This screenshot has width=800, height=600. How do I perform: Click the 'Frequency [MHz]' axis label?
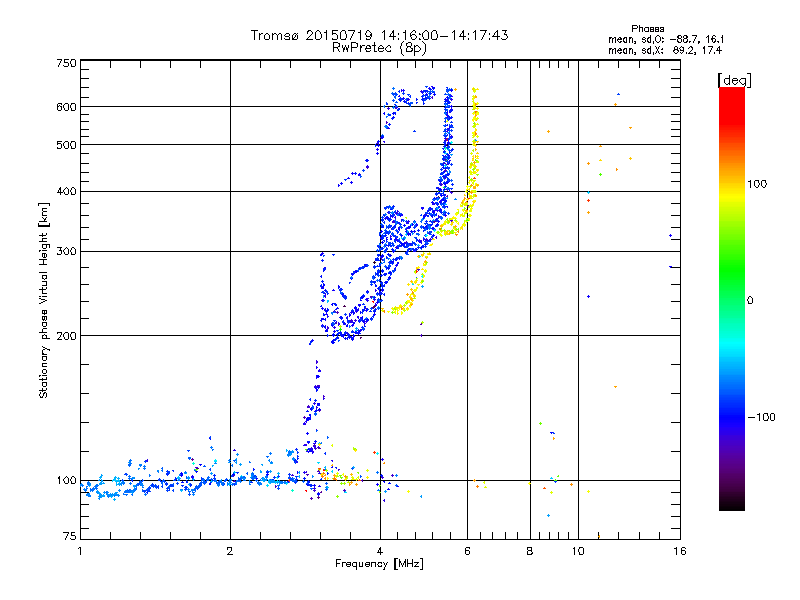[x=379, y=564]
